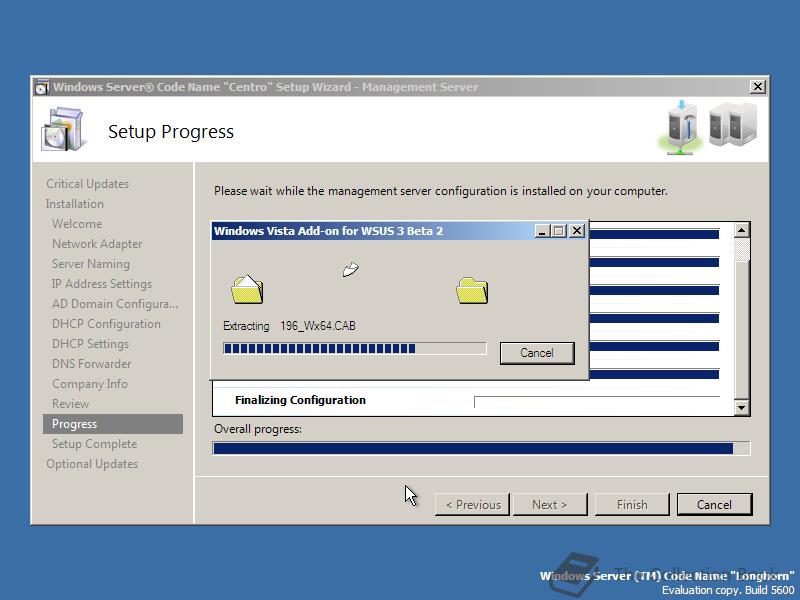Click the flying paper icon in extraction dialog

[351, 269]
